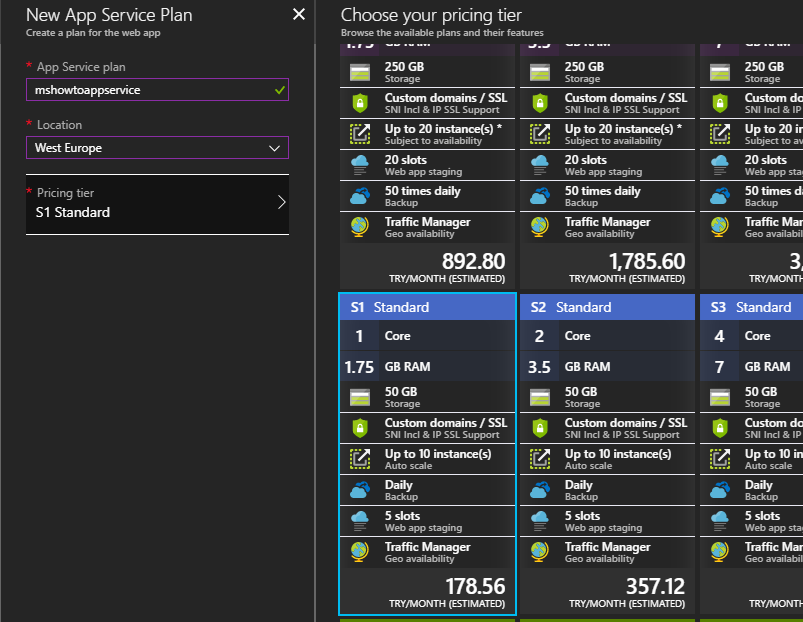The height and width of the screenshot is (622, 803).
Task: Click the 4 Core row in S3 Standard card
Action: [x=751, y=336]
